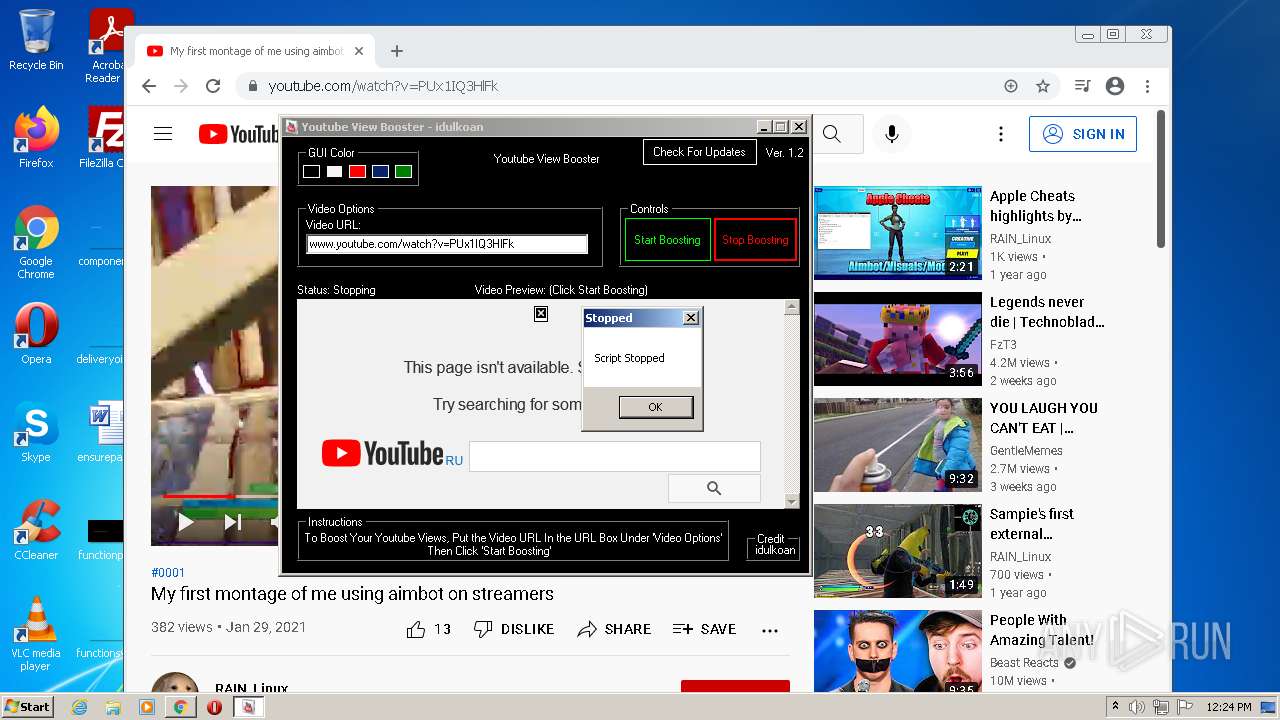Image resolution: width=1280 pixels, height=720 pixels.
Task: Click the YouTube search field in the preview pane
Action: coord(614,456)
